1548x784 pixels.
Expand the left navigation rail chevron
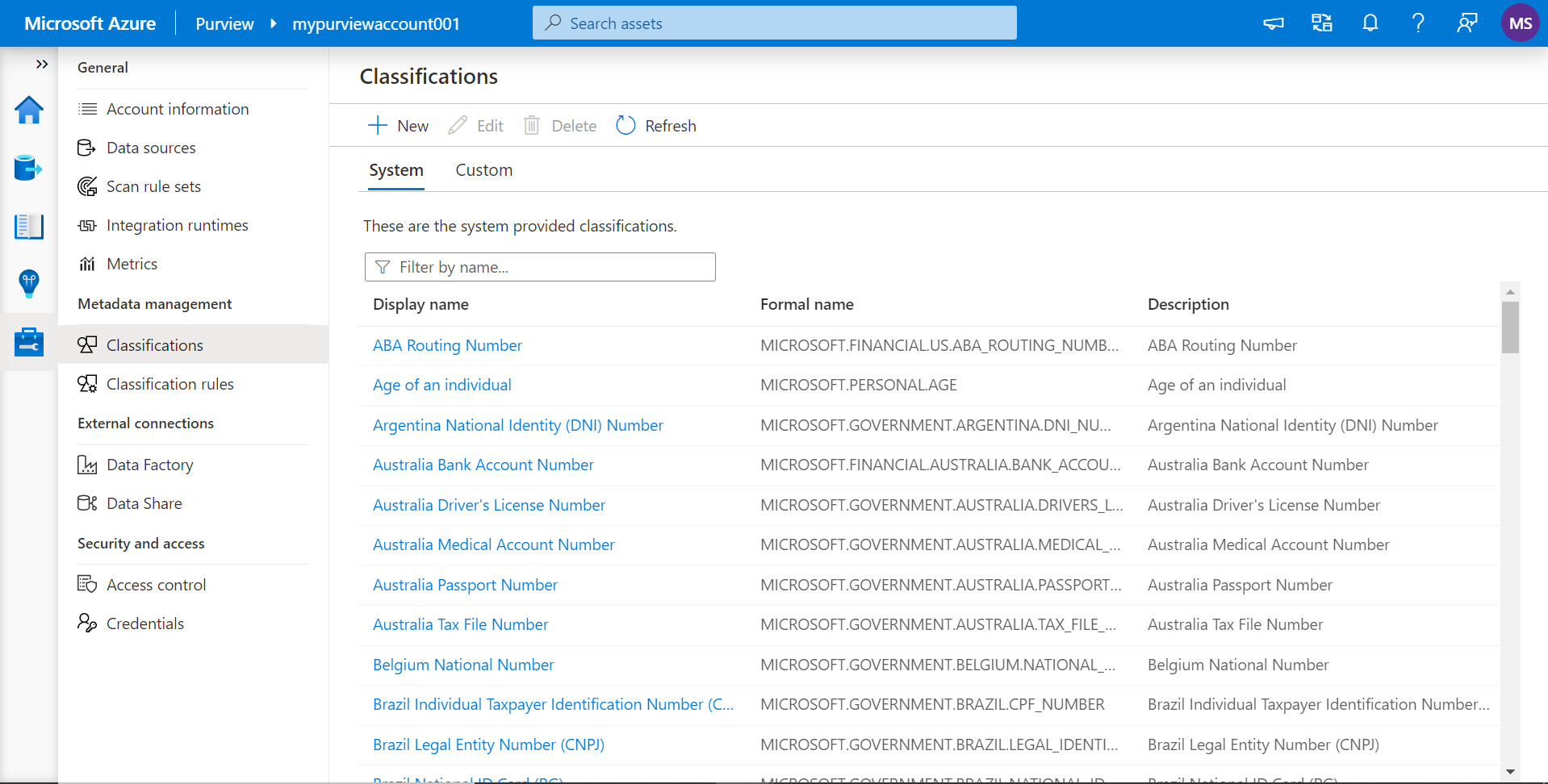click(x=42, y=65)
